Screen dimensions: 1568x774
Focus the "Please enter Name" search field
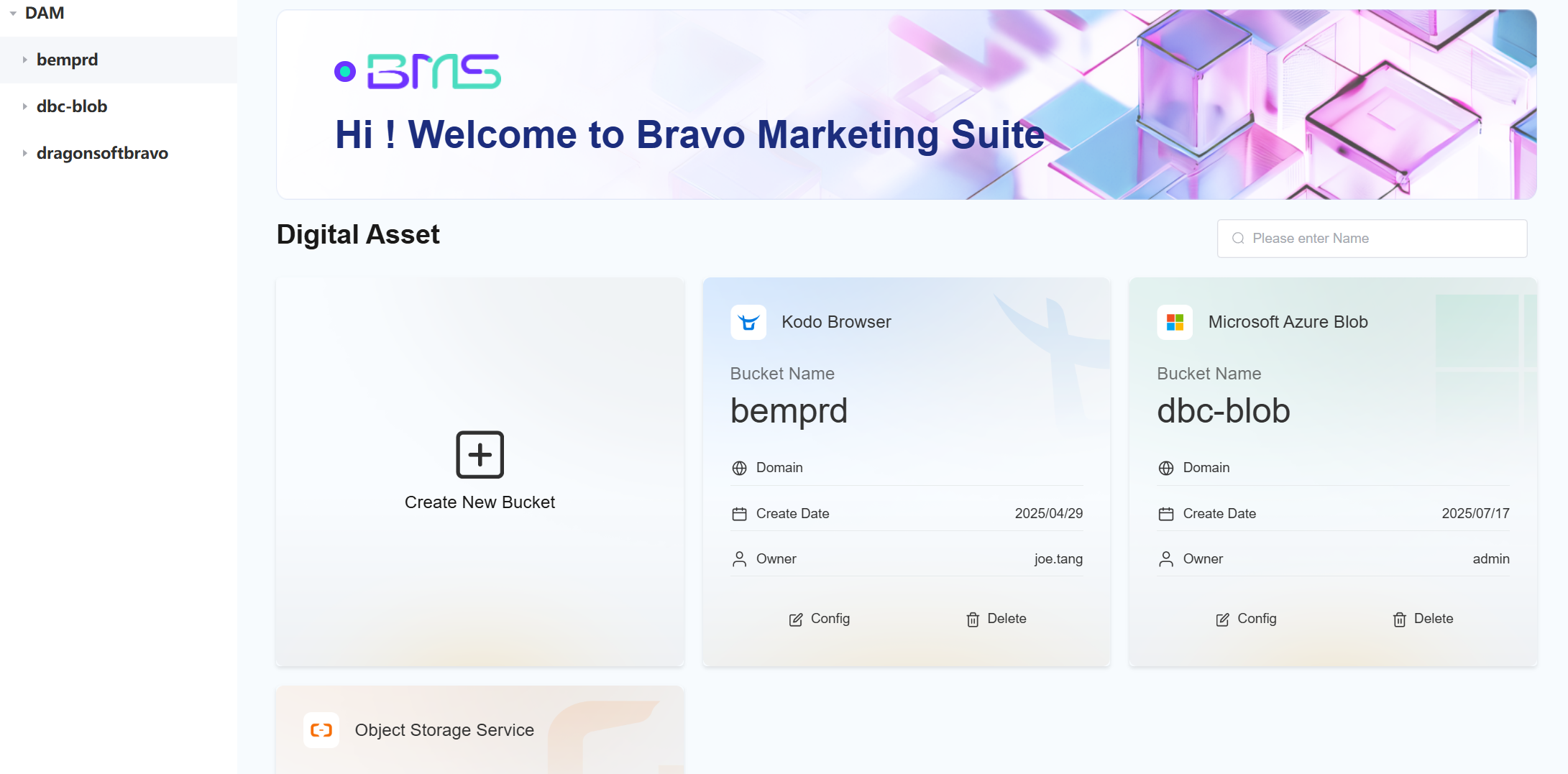coord(1380,239)
